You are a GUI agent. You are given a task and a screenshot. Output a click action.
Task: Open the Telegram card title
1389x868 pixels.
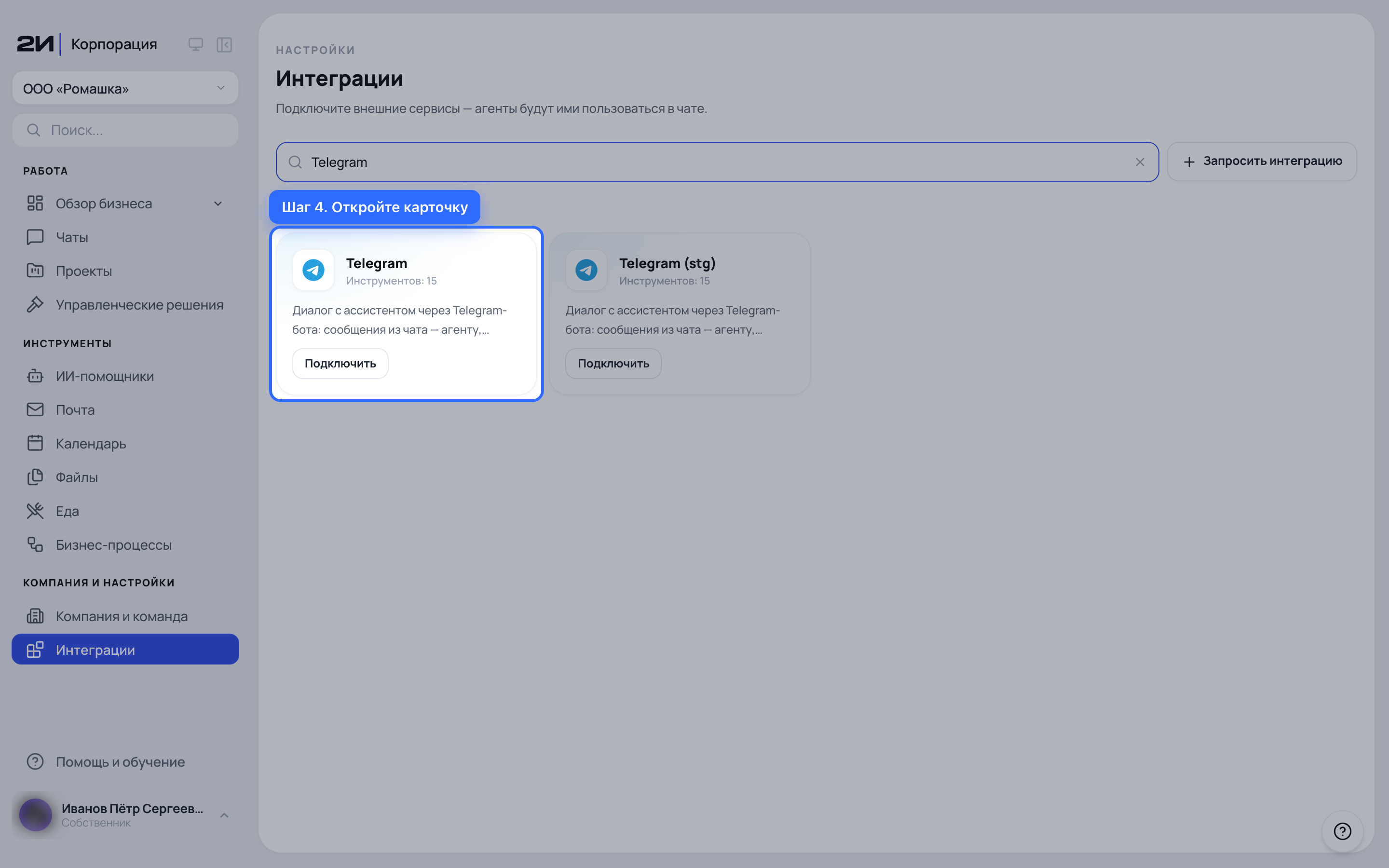pos(377,263)
